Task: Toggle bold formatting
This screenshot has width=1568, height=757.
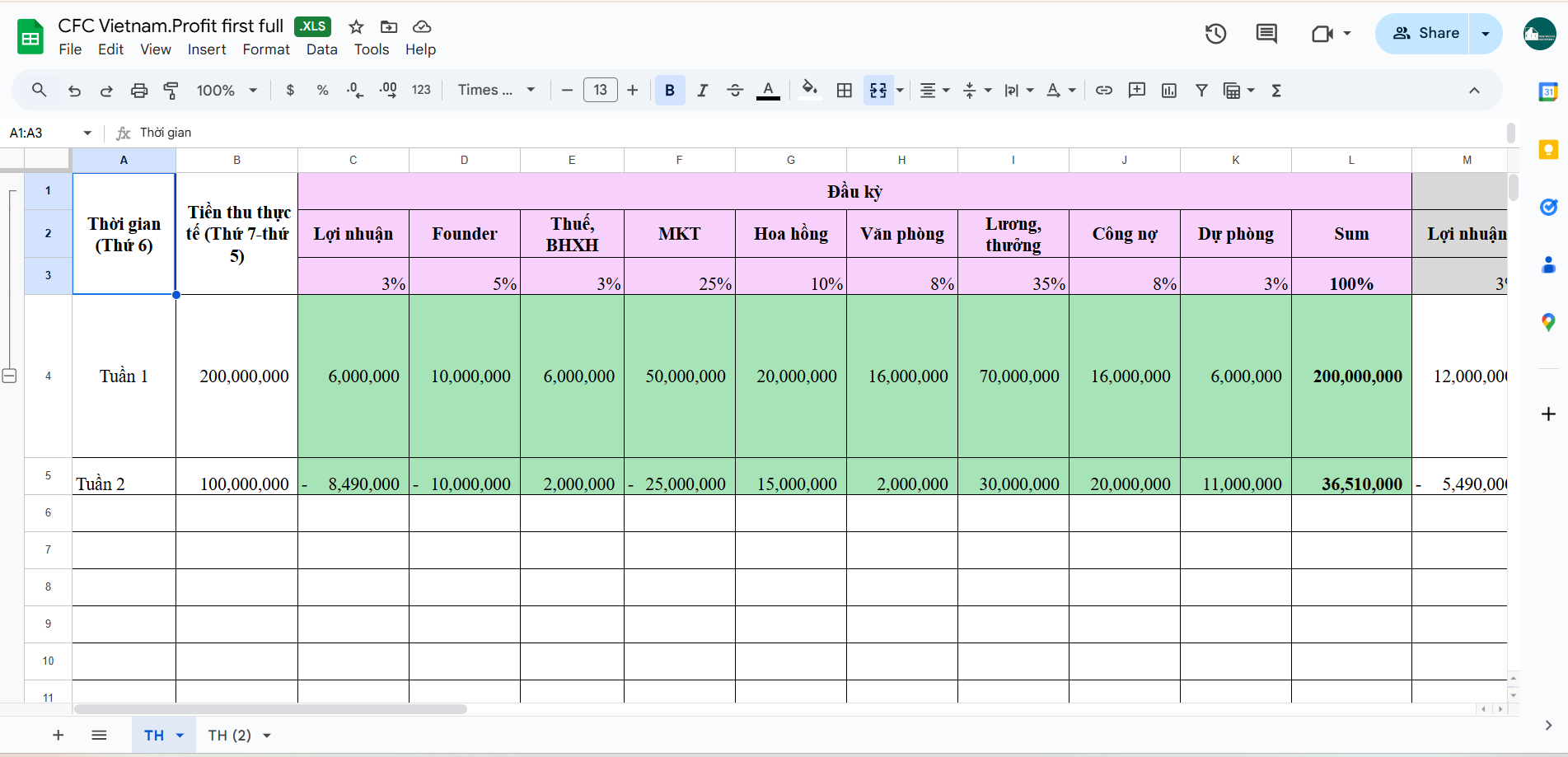Action: coord(670,91)
